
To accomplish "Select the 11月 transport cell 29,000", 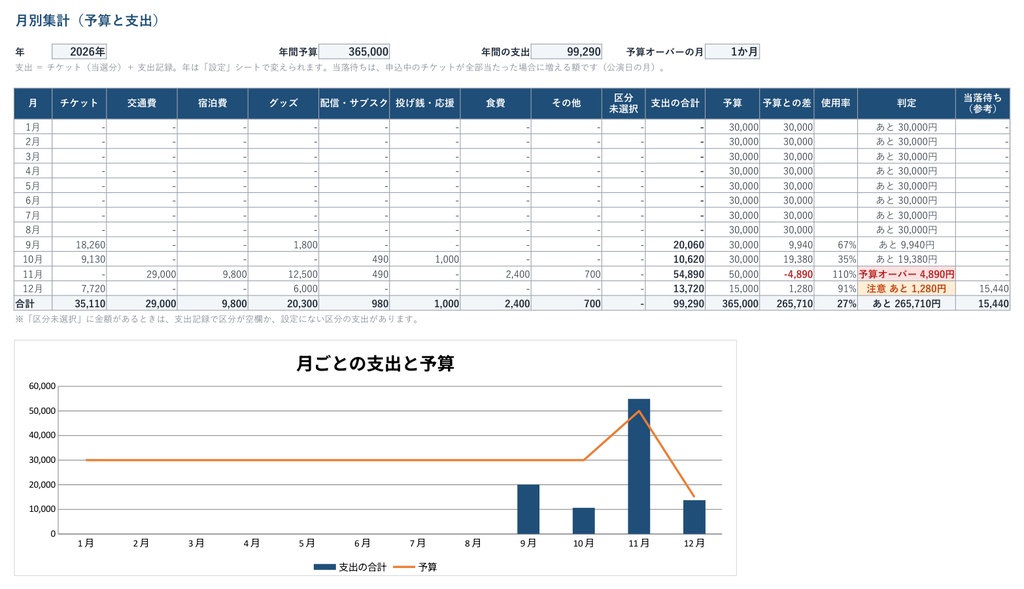I will (x=142, y=274).
